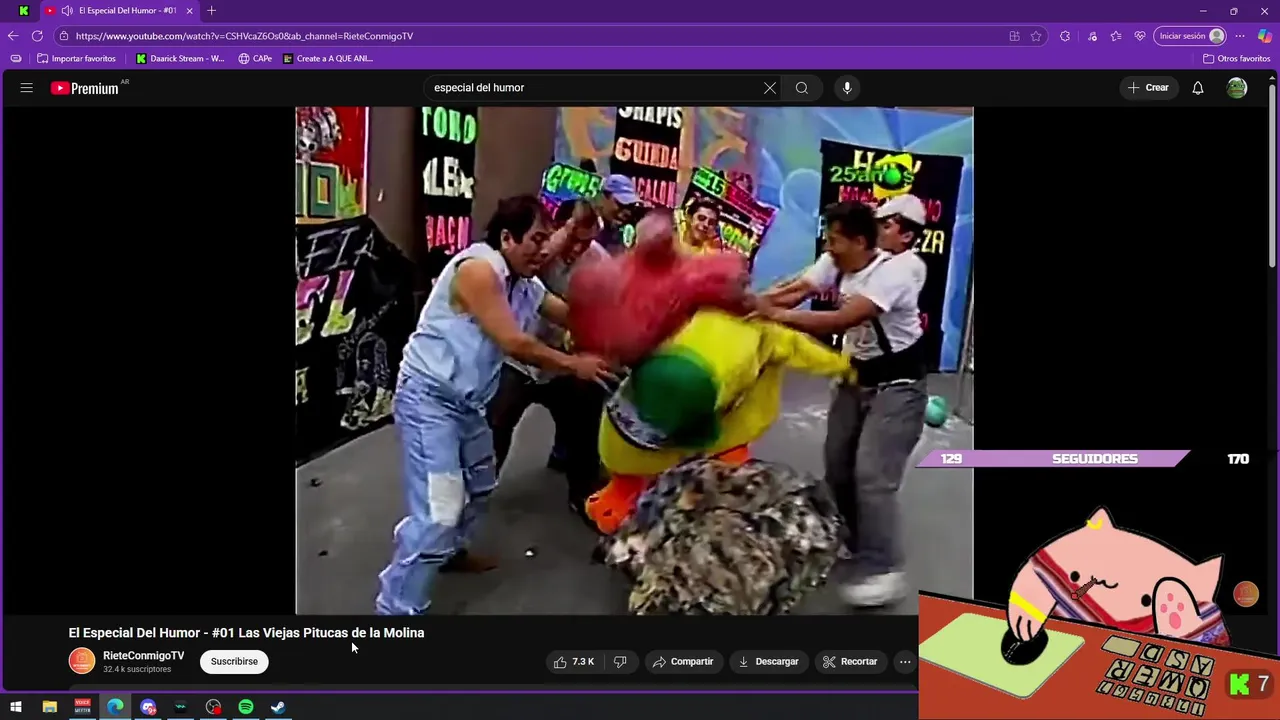The image size is (1280, 720).
Task: Open the YouTube account avatar menu
Action: 1237,88
